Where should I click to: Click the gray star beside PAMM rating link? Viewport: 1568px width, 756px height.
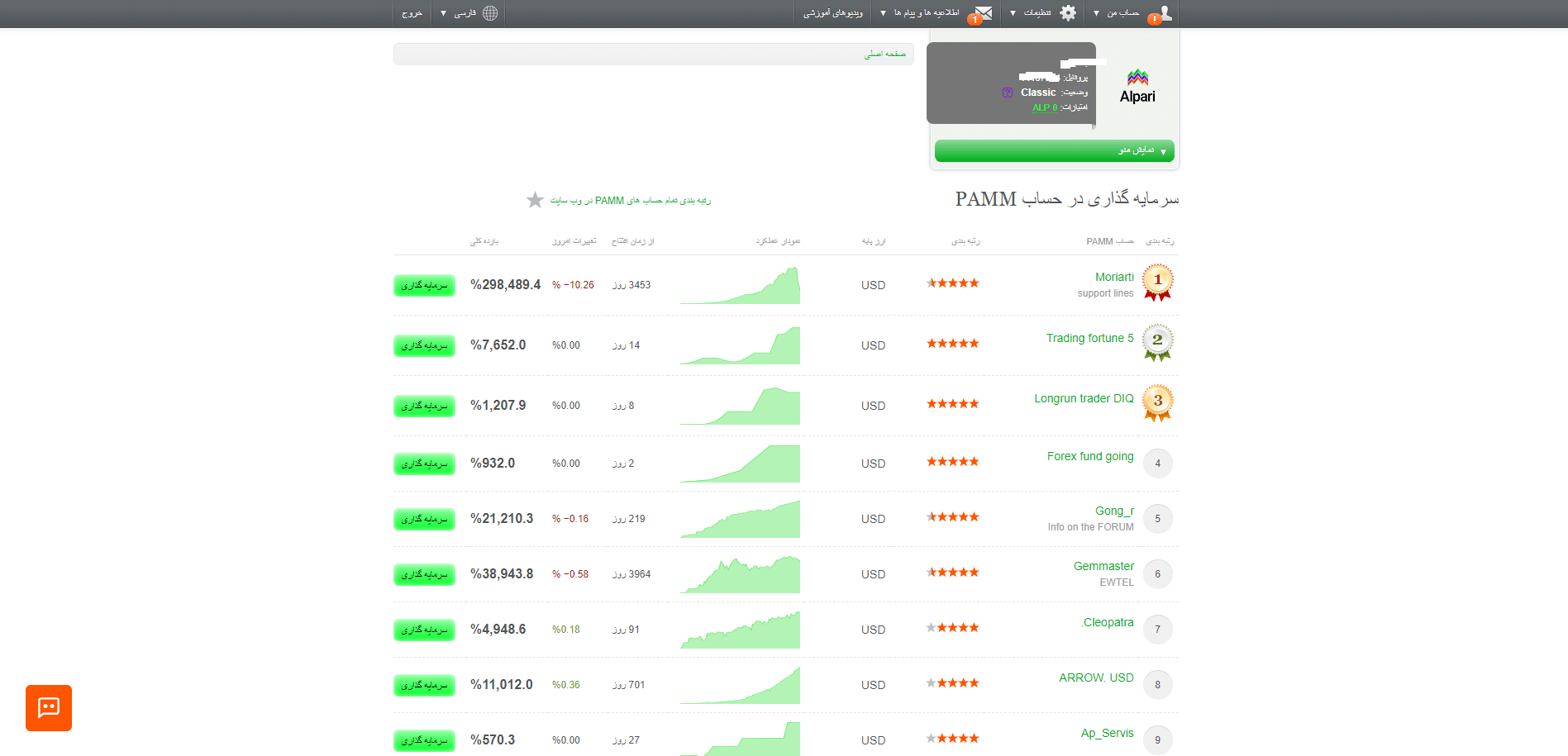point(535,200)
